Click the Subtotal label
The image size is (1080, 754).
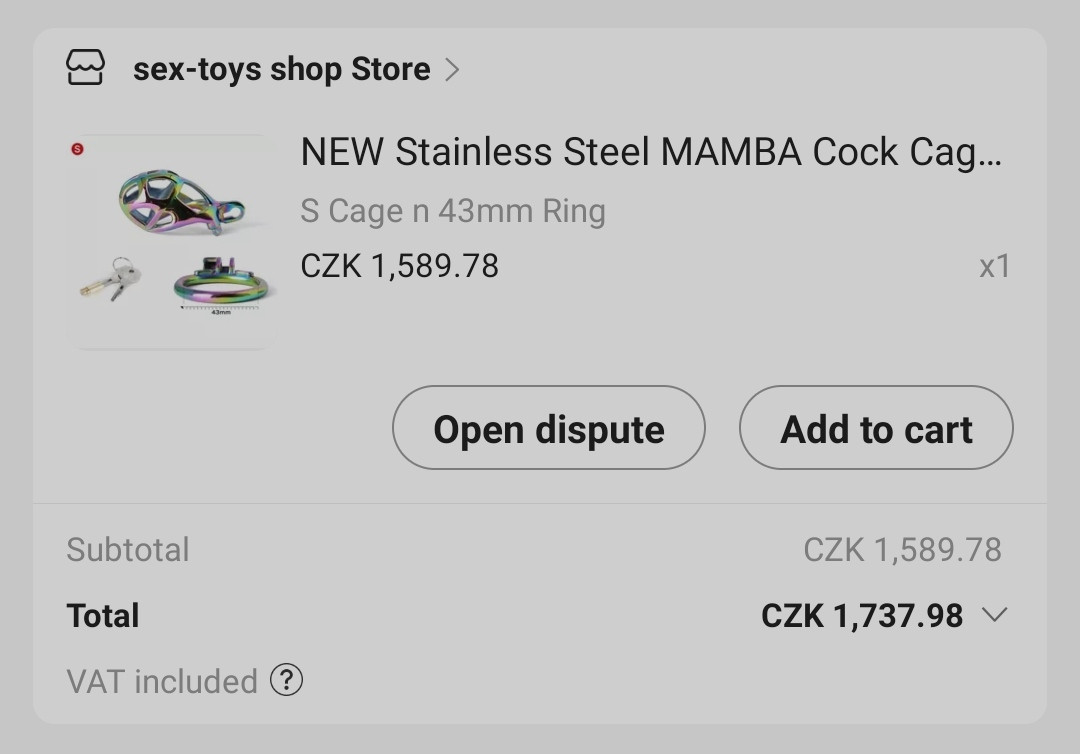pyautogui.click(x=127, y=549)
